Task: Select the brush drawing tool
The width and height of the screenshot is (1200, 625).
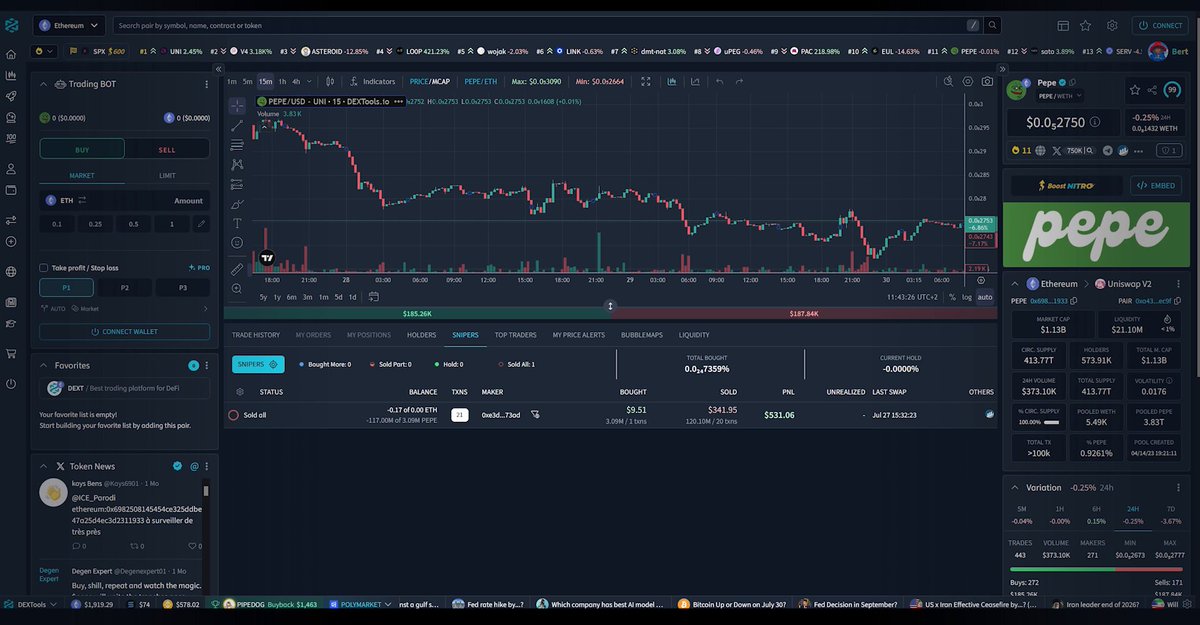Action: [x=237, y=203]
